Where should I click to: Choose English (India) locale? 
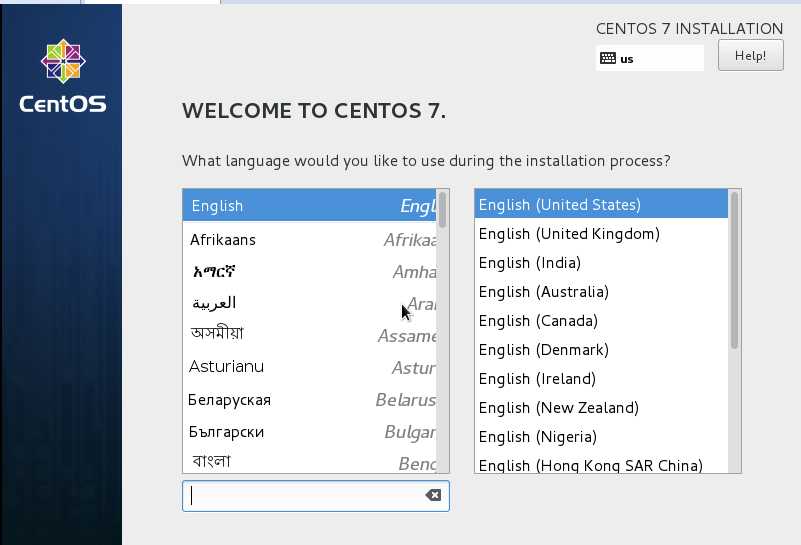coord(601,263)
